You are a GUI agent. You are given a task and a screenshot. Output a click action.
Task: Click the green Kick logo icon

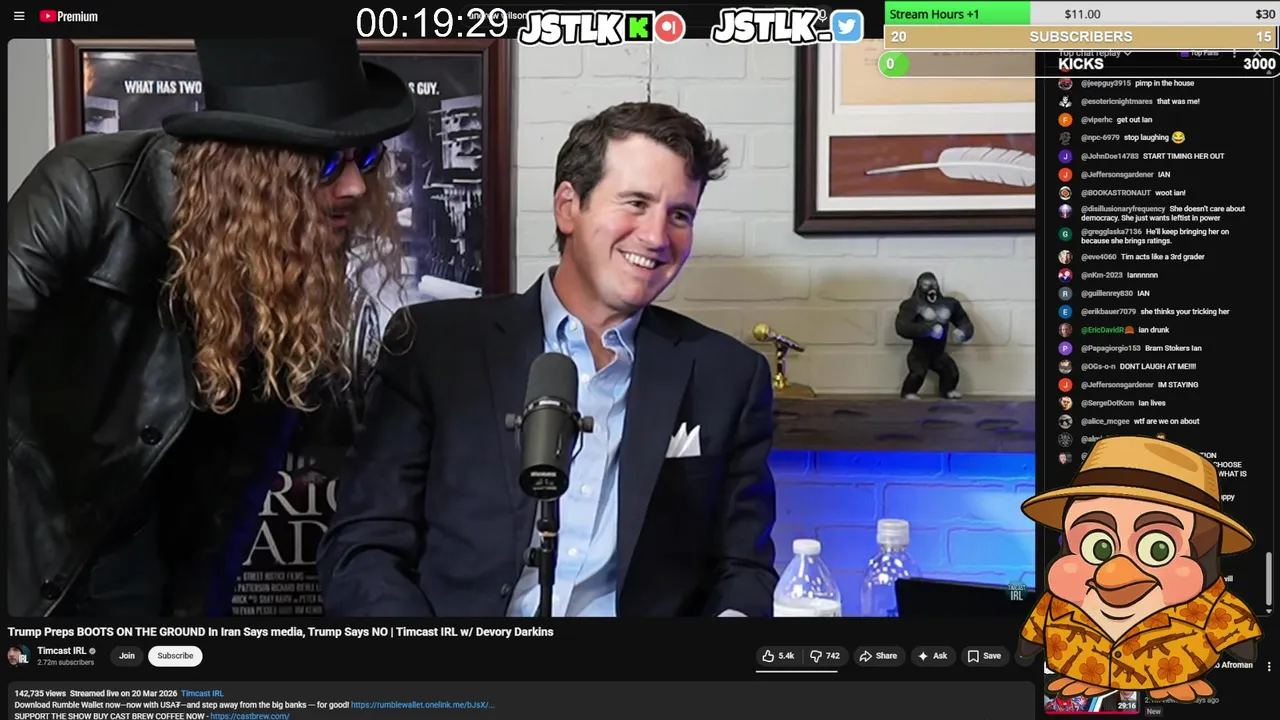[x=638, y=27]
